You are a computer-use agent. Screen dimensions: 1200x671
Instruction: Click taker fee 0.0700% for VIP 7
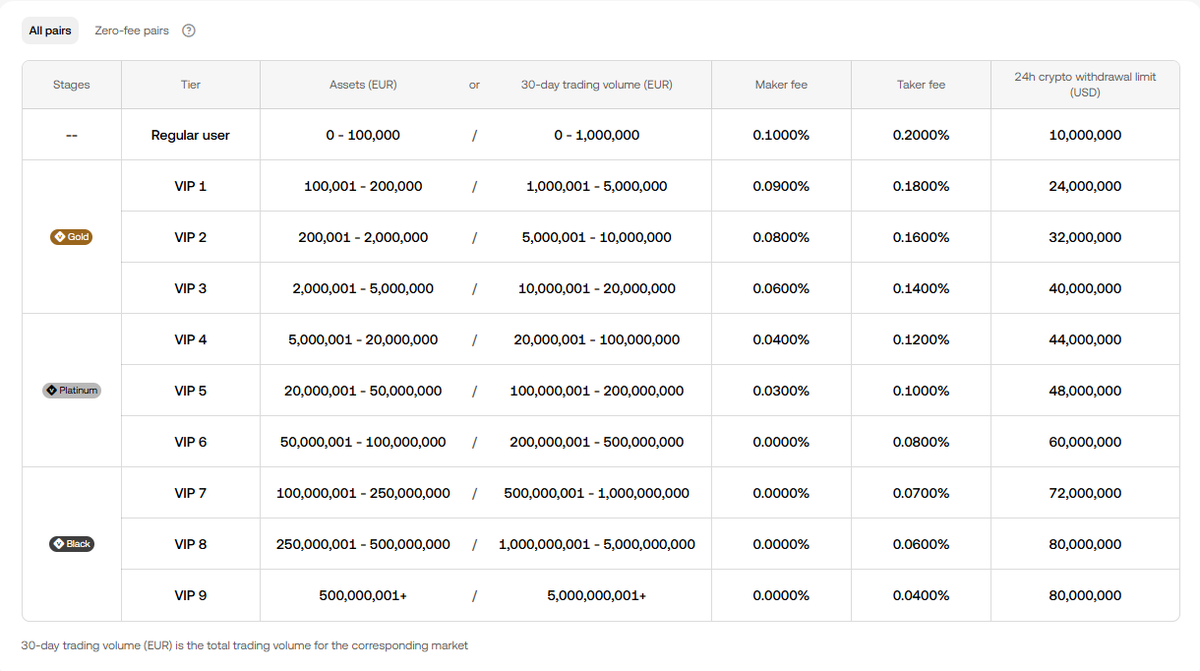pyautogui.click(x=921, y=493)
